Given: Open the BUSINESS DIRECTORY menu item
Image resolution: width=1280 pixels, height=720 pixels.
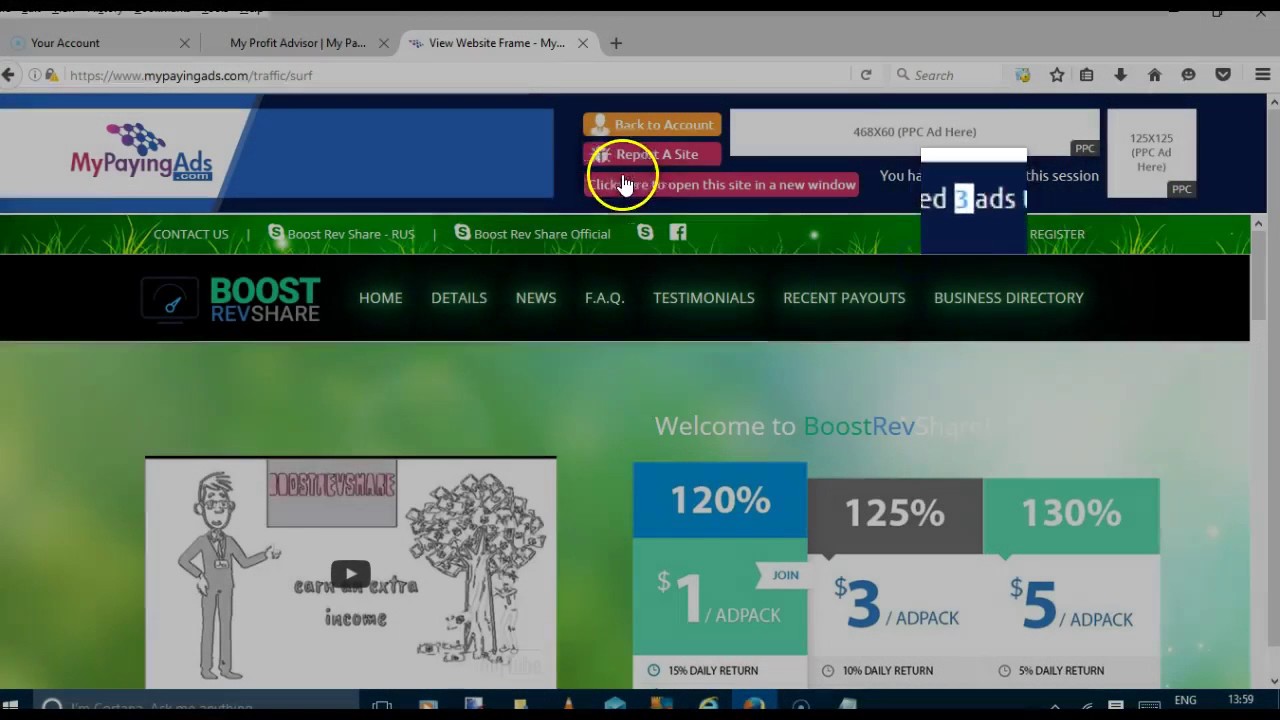Looking at the screenshot, I should click(1009, 298).
